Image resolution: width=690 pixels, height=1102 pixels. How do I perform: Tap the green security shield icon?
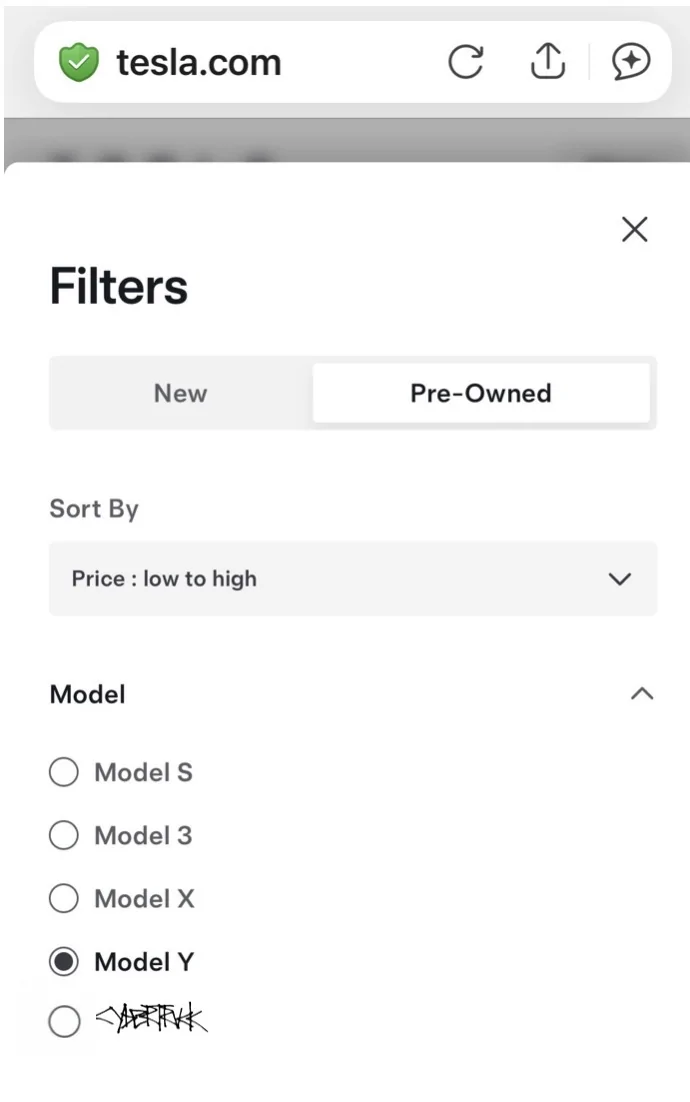coord(79,62)
